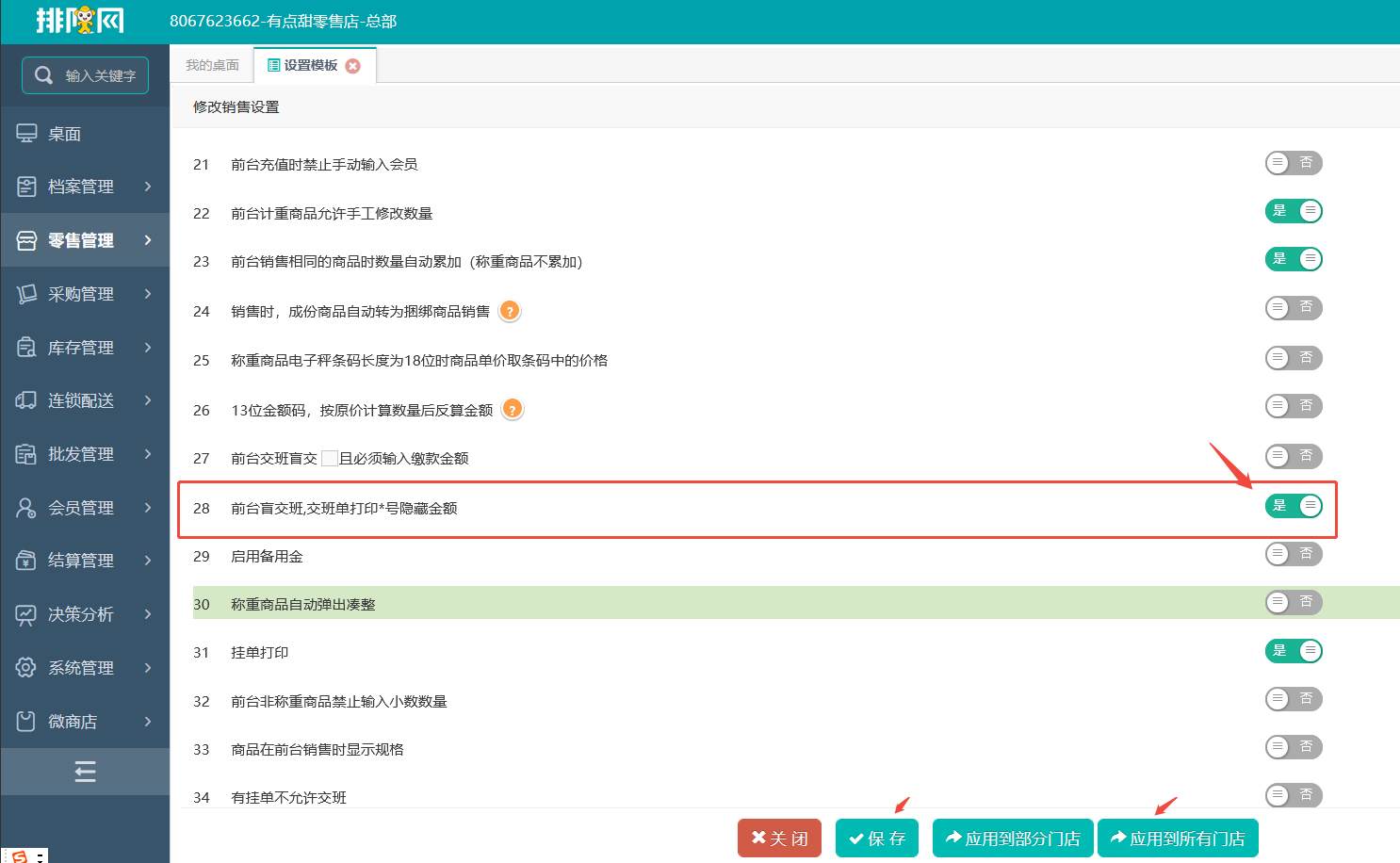
Task: Click the 决策分析 chart icon
Action: click(x=26, y=614)
